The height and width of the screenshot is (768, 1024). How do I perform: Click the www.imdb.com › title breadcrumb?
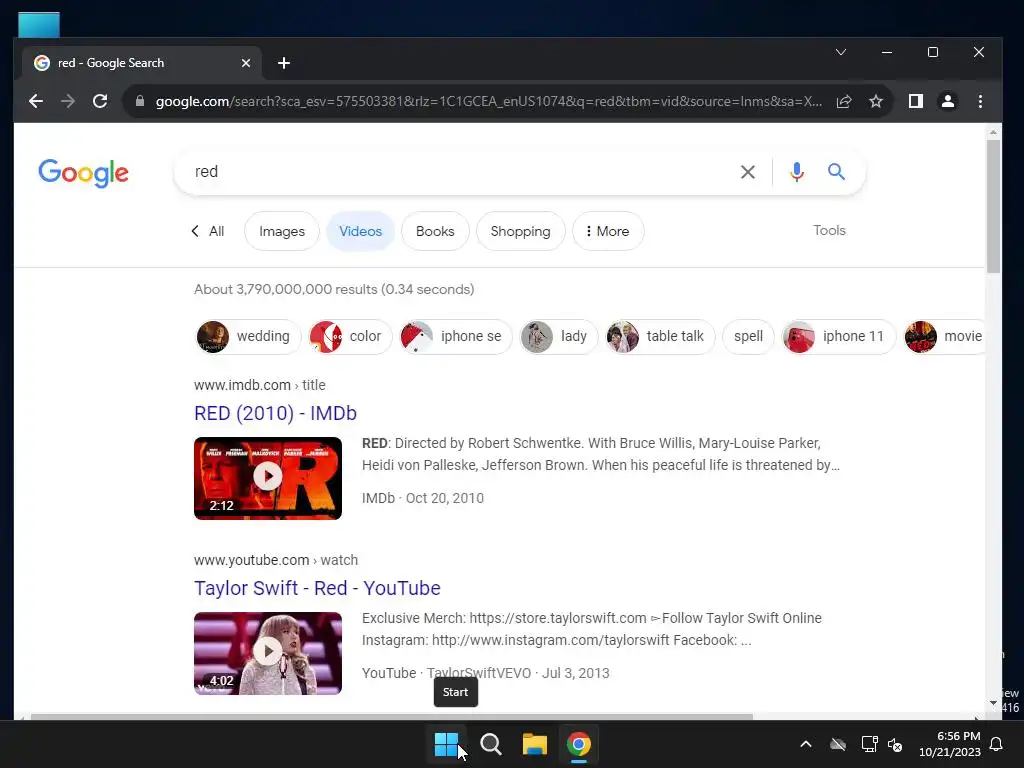click(x=259, y=385)
